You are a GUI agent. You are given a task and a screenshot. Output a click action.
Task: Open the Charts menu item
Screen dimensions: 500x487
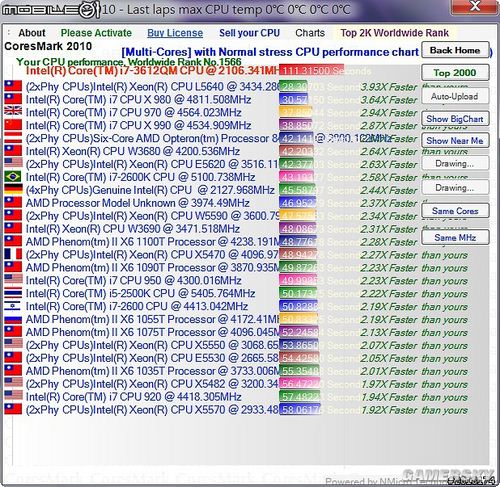pyautogui.click(x=310, y=33)
